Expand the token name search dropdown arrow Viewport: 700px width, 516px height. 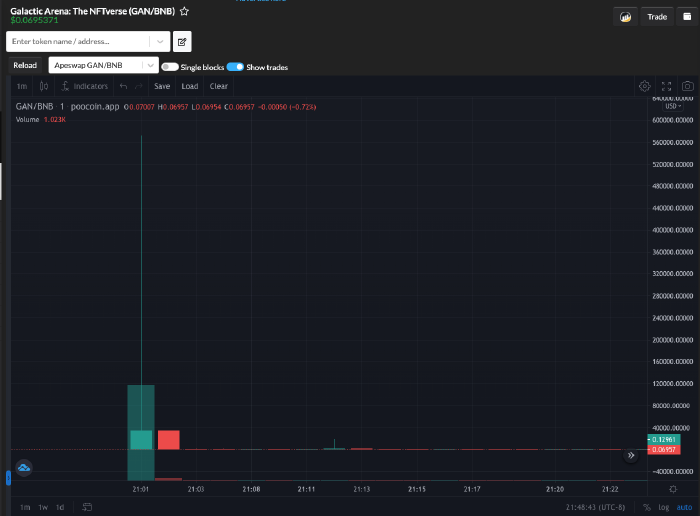pyautogui.click(x=160, y=42)
